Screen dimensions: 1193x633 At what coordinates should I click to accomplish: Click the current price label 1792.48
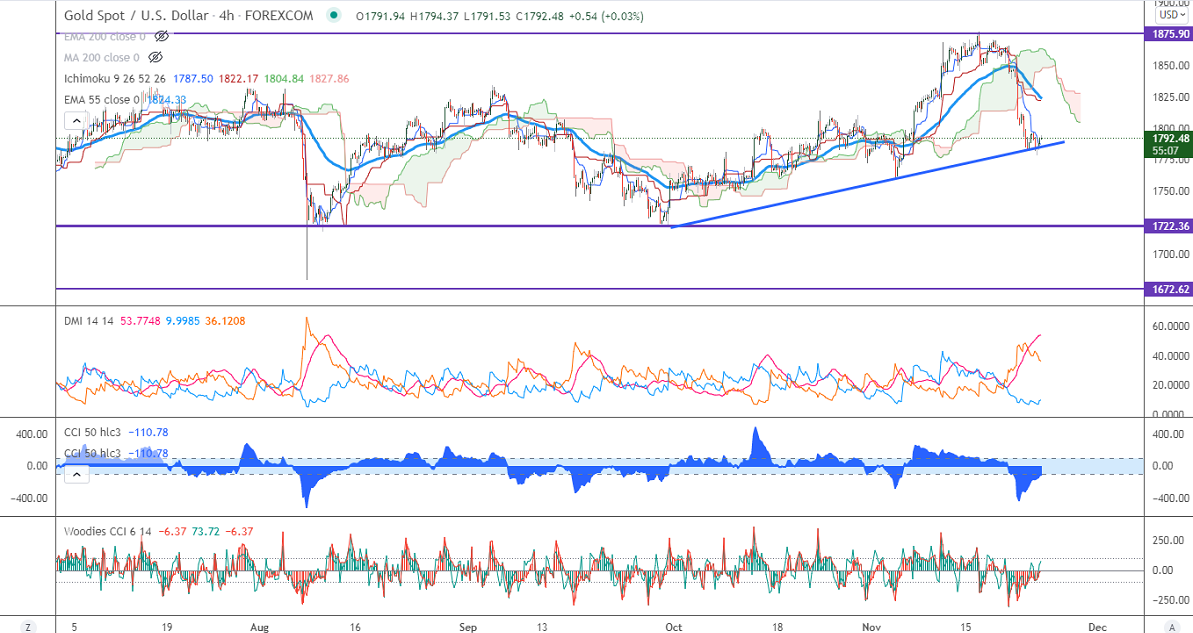[x=1169, y=138]
